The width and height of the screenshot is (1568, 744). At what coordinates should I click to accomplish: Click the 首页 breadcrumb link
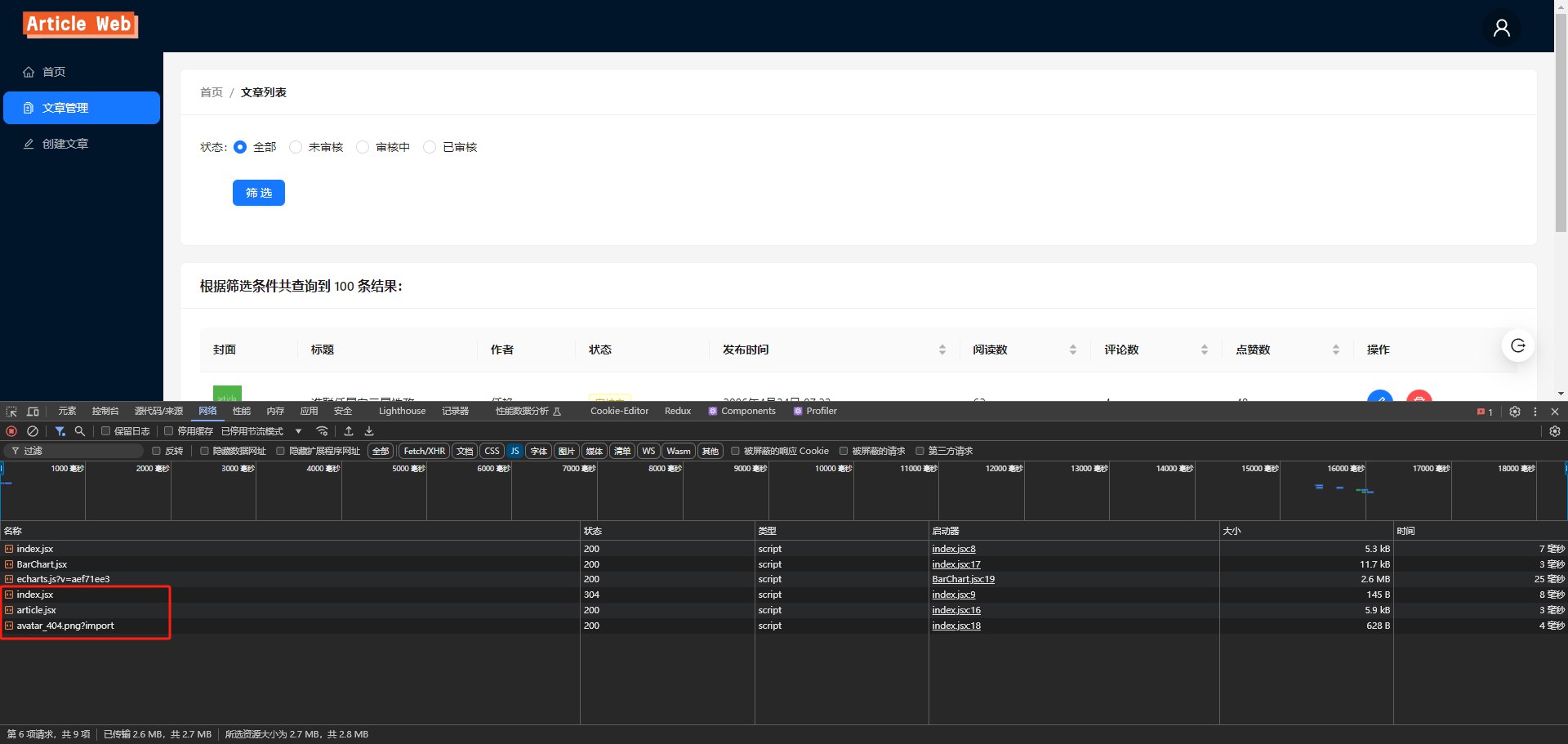212,92
